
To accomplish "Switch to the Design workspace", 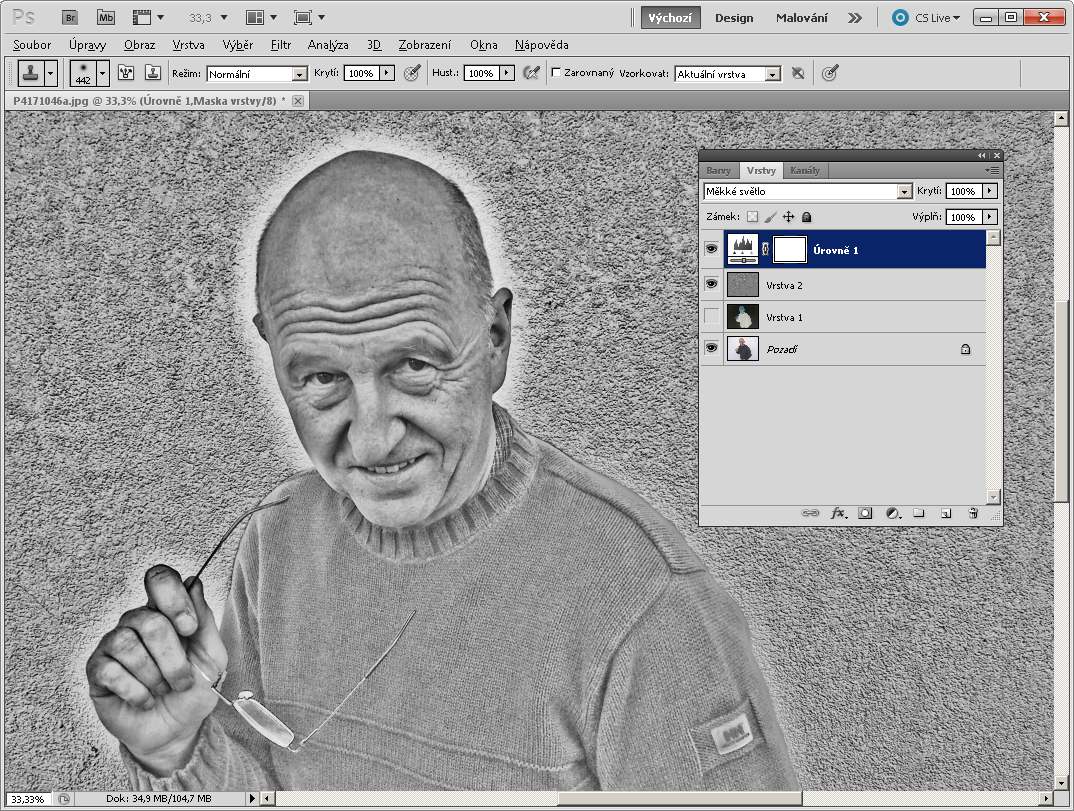I will 734,18.
